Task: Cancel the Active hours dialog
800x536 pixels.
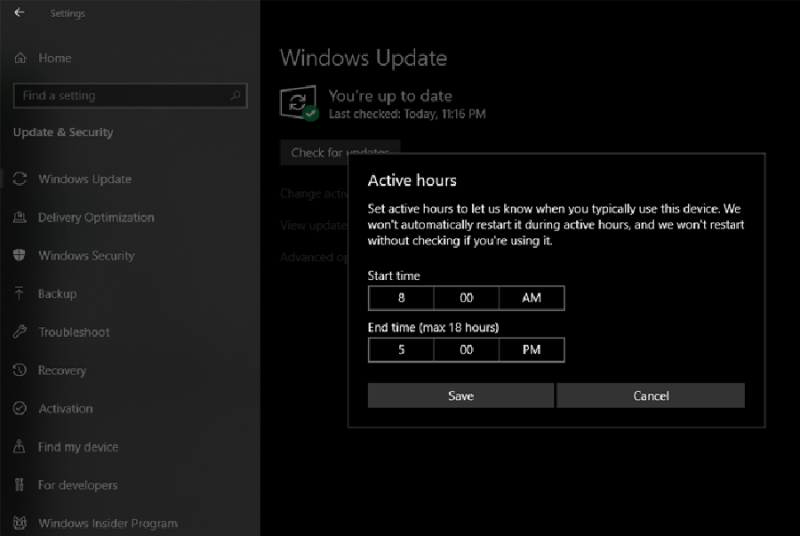Action: click(651, 395)
